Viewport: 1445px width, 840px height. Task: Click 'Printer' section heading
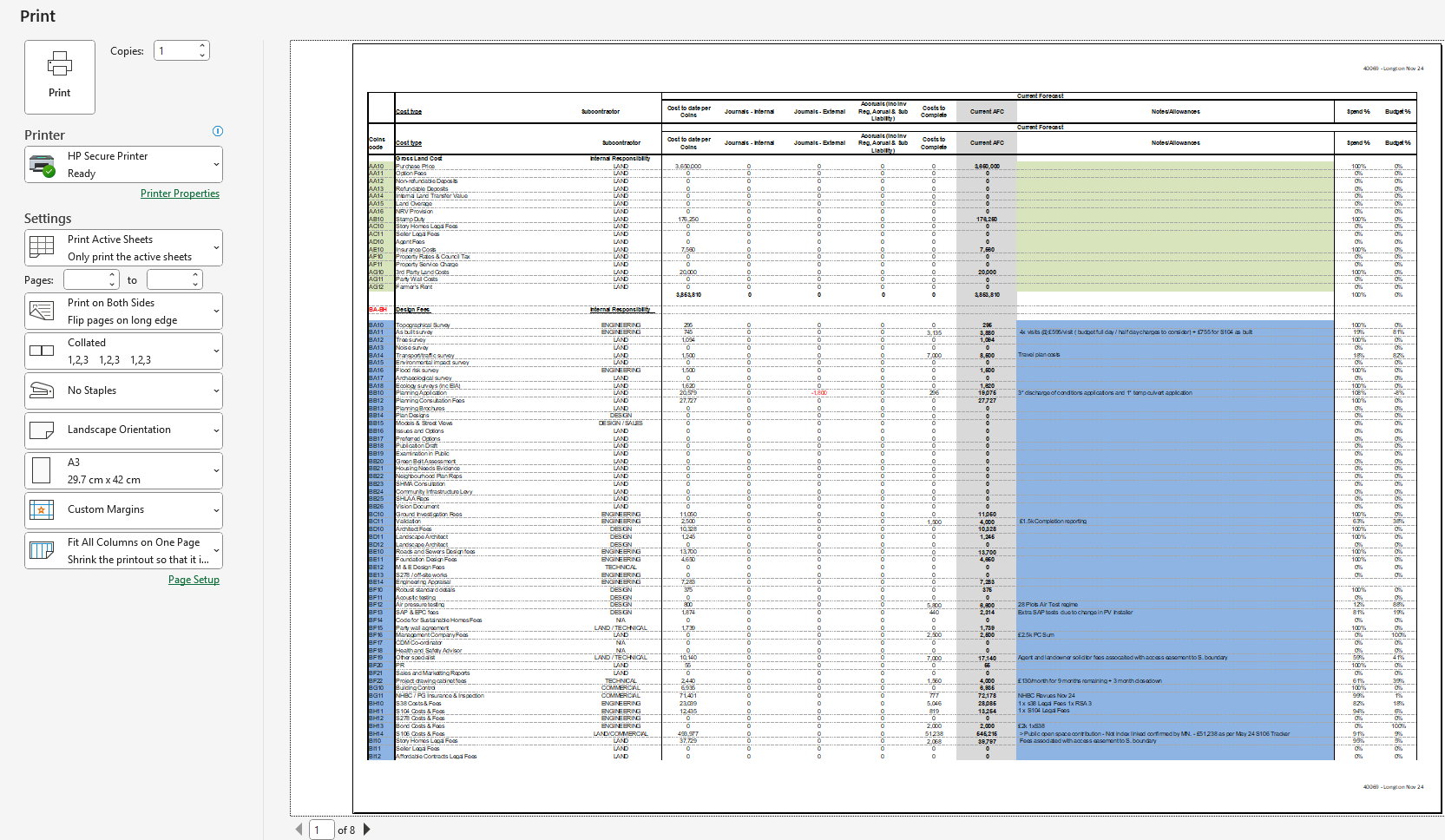pos(44,135)
